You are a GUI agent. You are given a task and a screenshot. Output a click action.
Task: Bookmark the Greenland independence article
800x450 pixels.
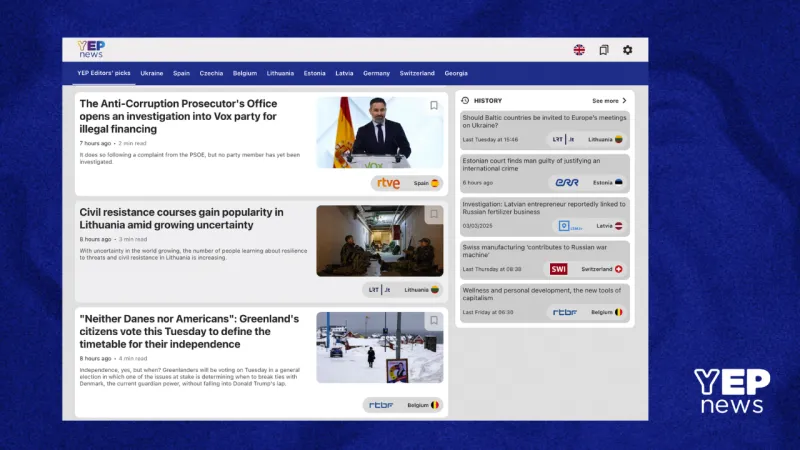pos(434,321)
